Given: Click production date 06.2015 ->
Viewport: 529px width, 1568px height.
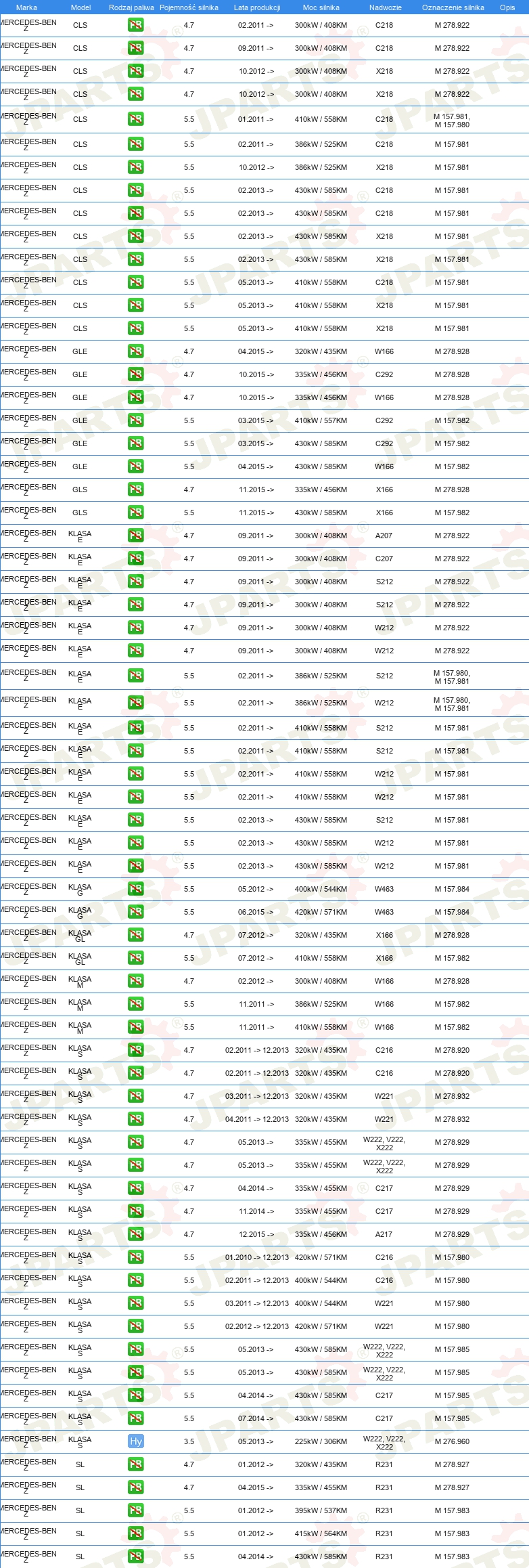Looking at the screenshot, I should tap(256, 912).
